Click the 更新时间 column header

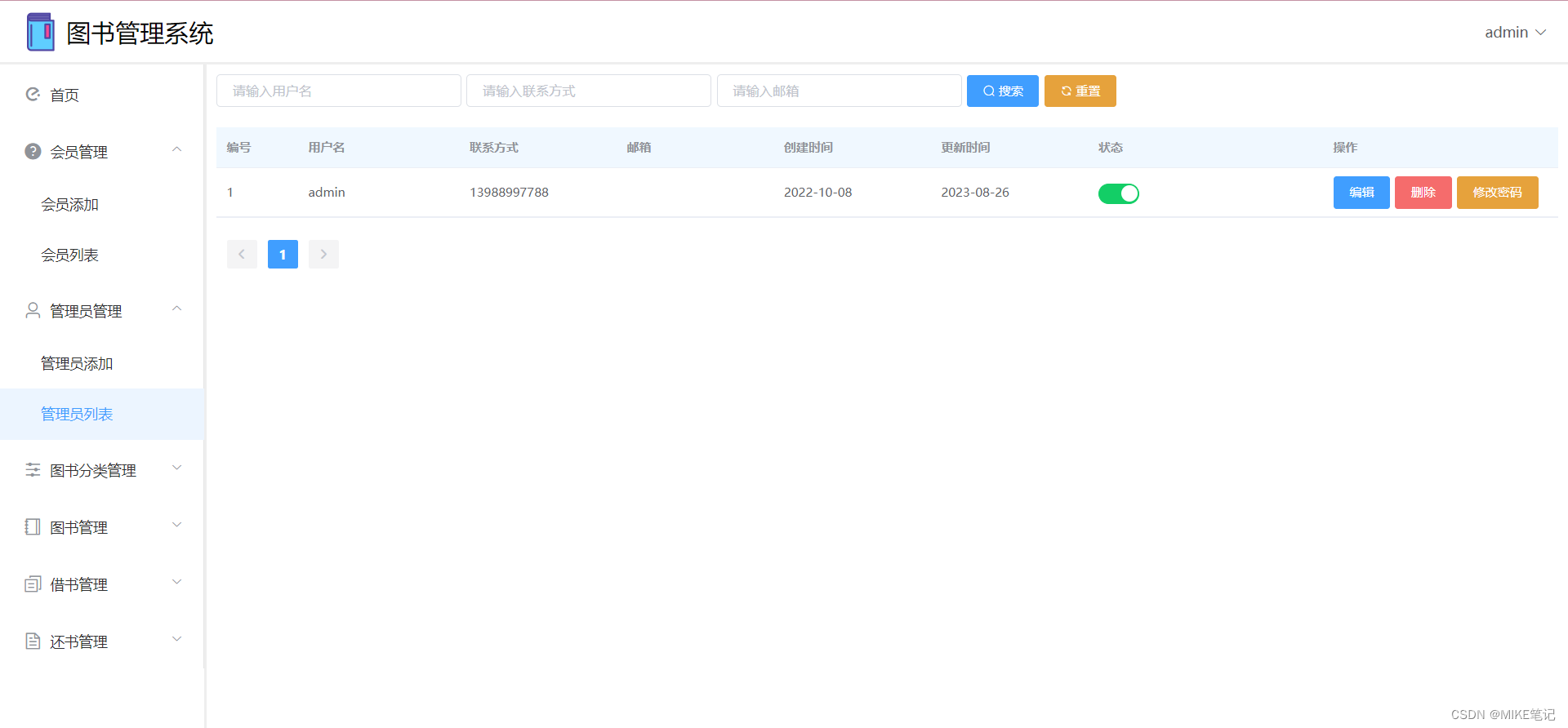965,148
